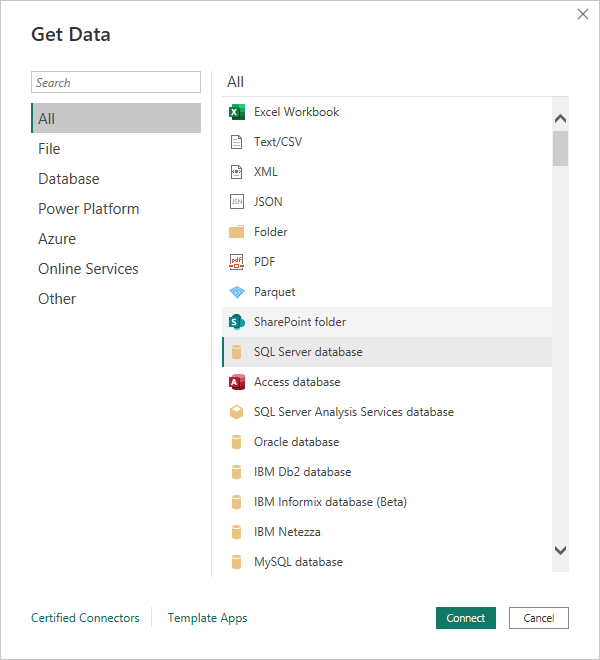Viewport: 600px width, 660px height.
Task: Click the PDF connector icon
Action: point(237,262)
